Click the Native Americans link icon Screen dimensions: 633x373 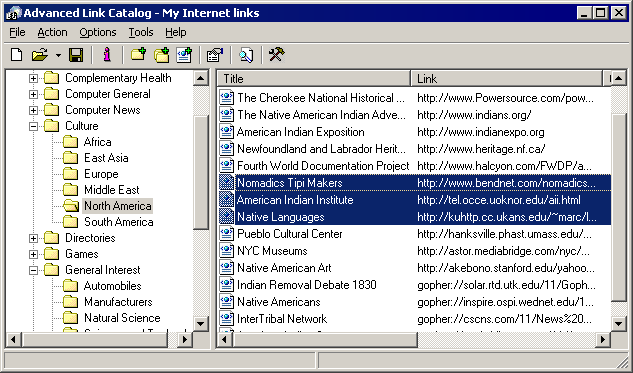[x=226, y=302]
